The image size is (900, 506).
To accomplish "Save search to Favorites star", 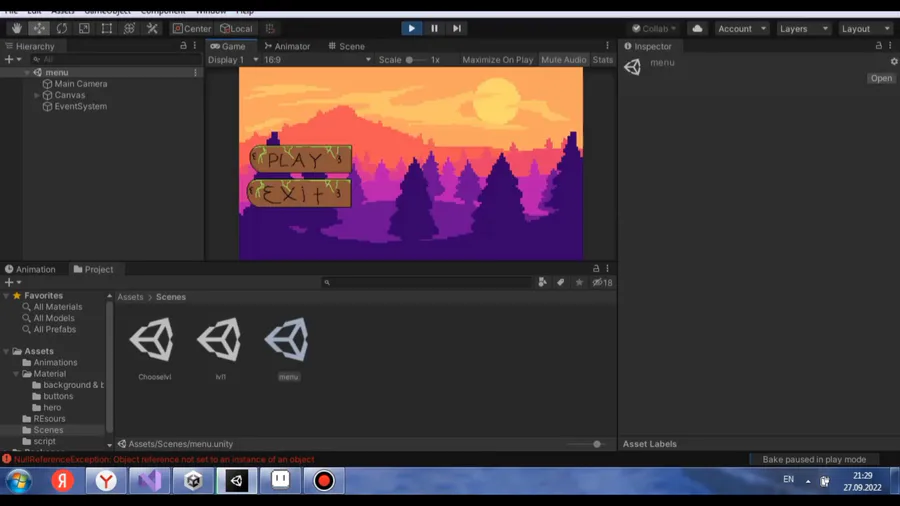I will (579, 282).
